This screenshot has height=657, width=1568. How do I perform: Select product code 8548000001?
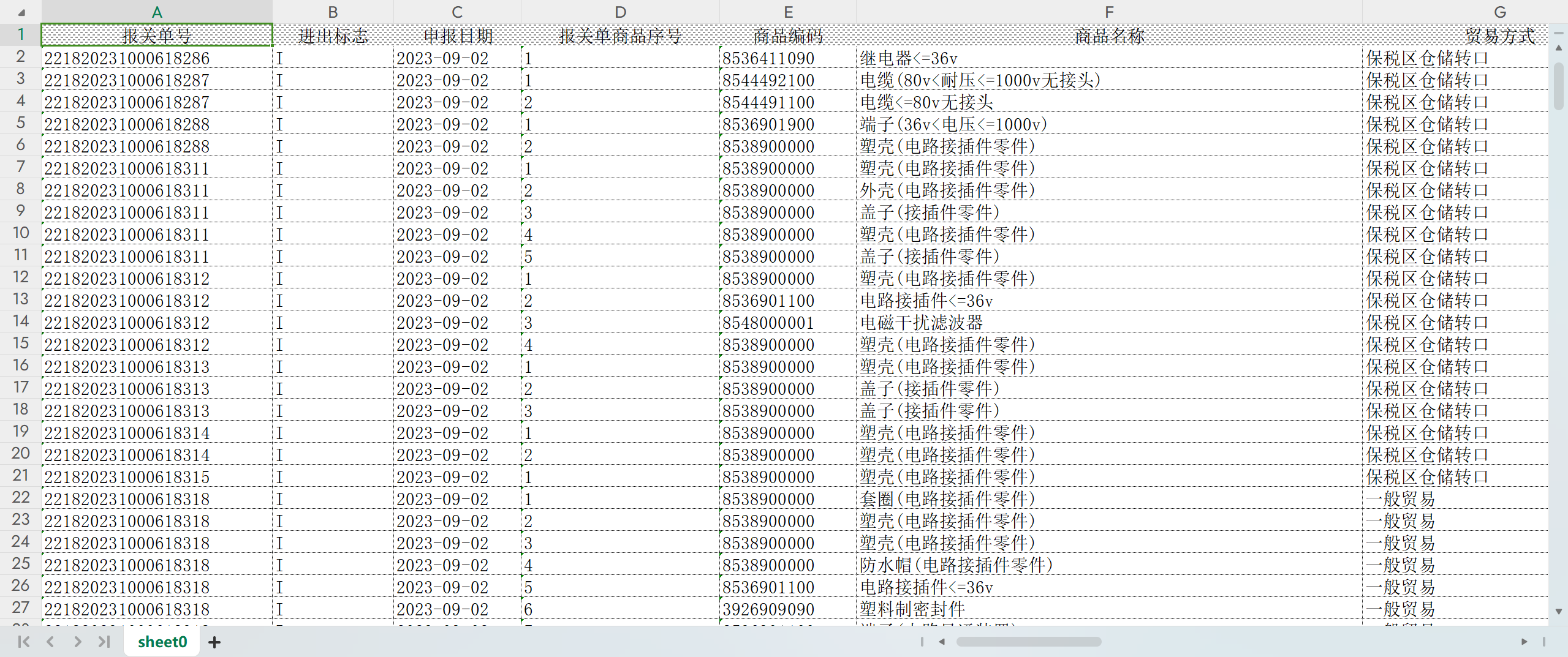pyautogui.click(x=788, y=323)
